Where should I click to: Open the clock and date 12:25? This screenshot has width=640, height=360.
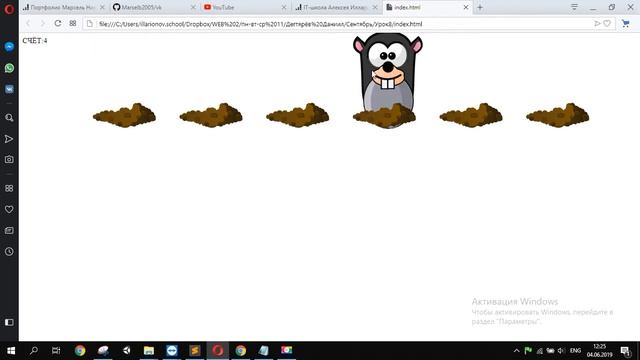pos(600,351)
